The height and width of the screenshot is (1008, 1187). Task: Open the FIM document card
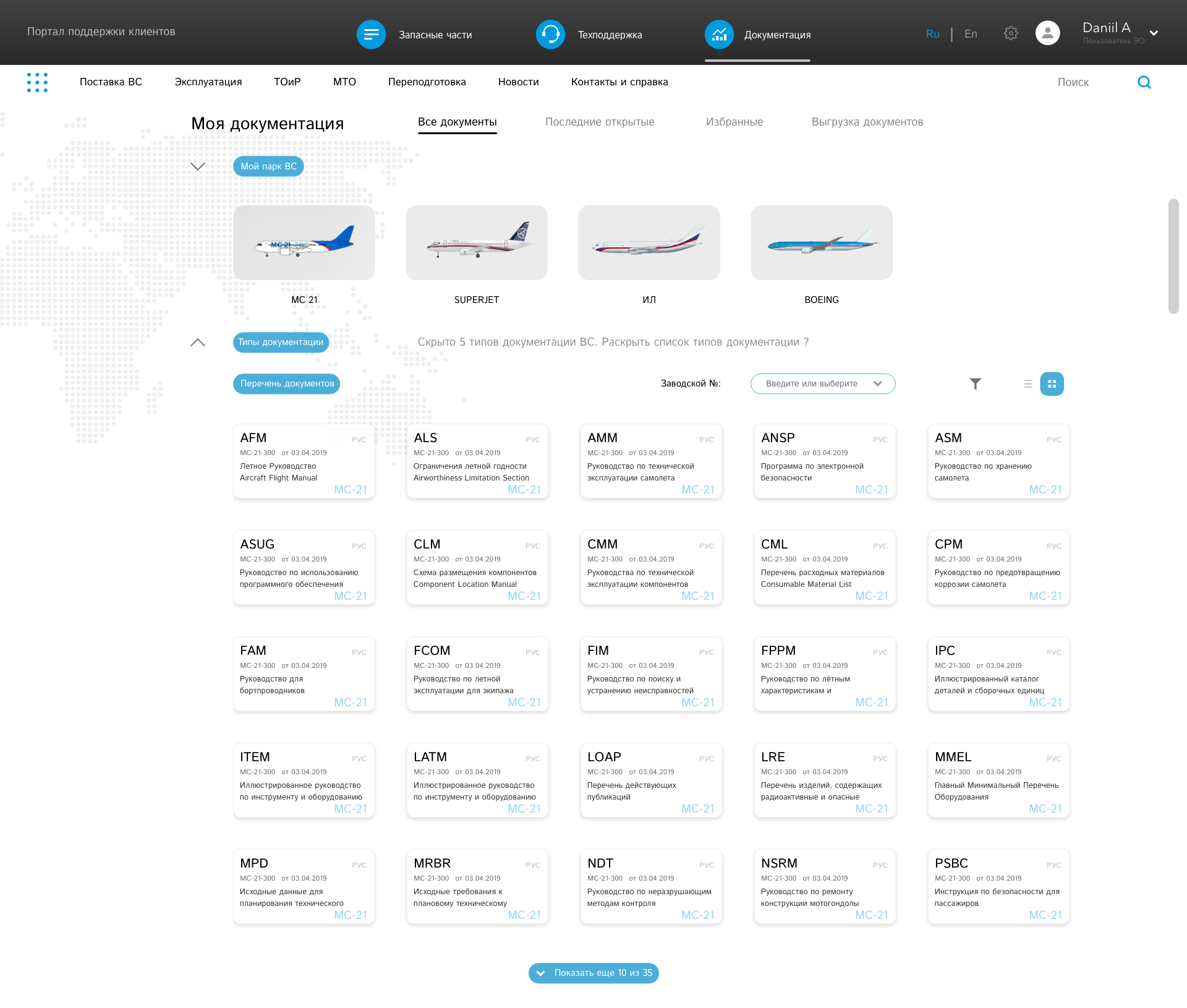(x=652, y=674)
